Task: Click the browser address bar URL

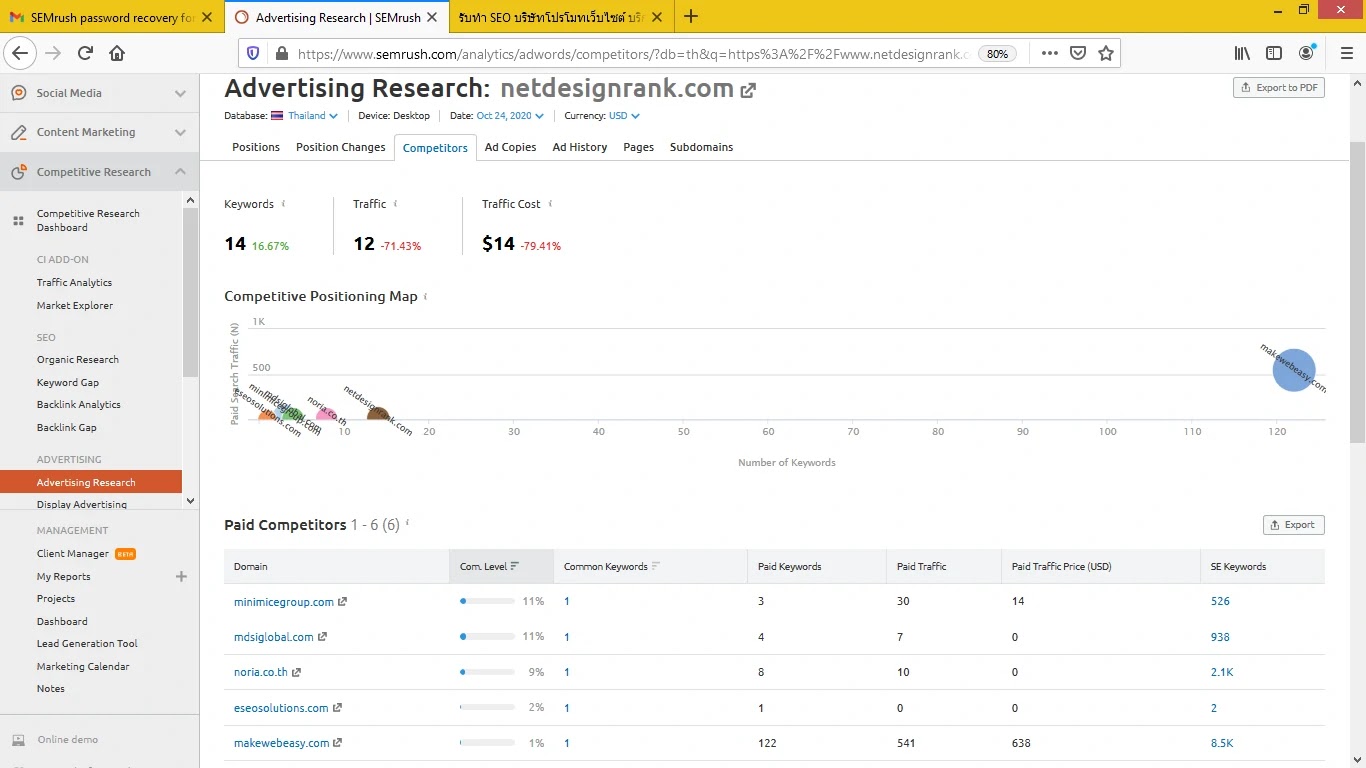Action: (x=634, y=54)
